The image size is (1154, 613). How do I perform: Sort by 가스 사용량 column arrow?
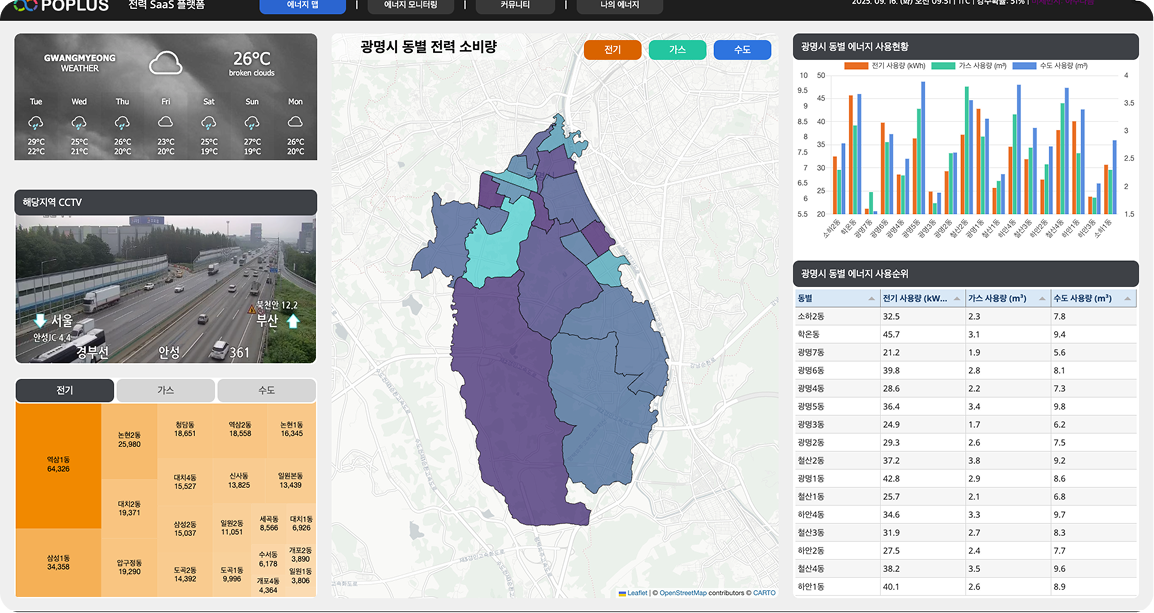1042,299
